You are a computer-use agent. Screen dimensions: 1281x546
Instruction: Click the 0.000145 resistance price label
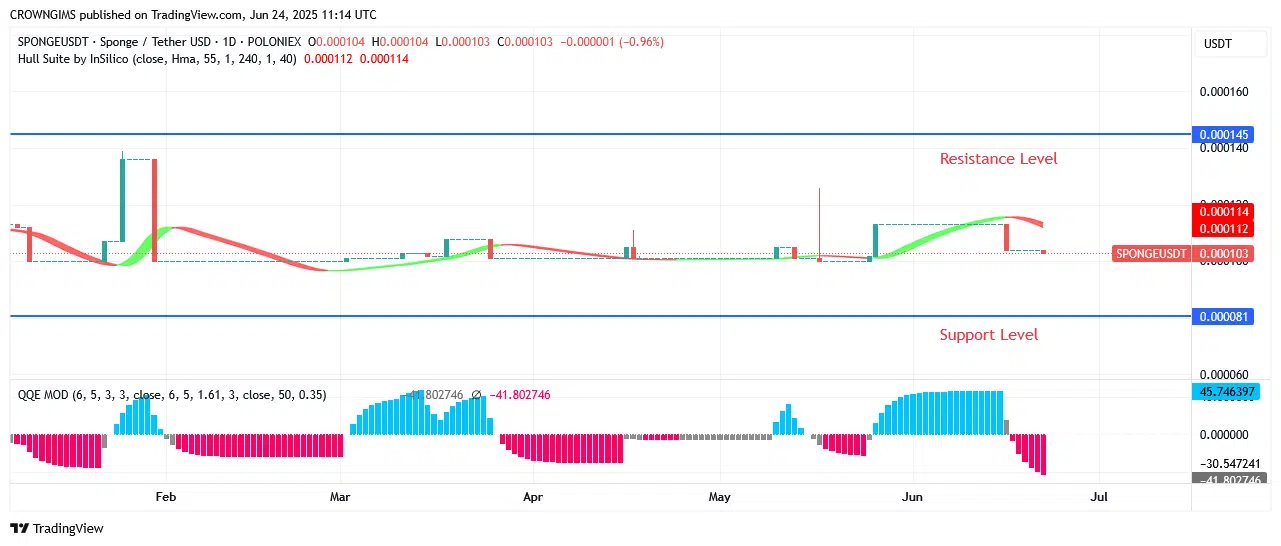[x=1222, y=134]
